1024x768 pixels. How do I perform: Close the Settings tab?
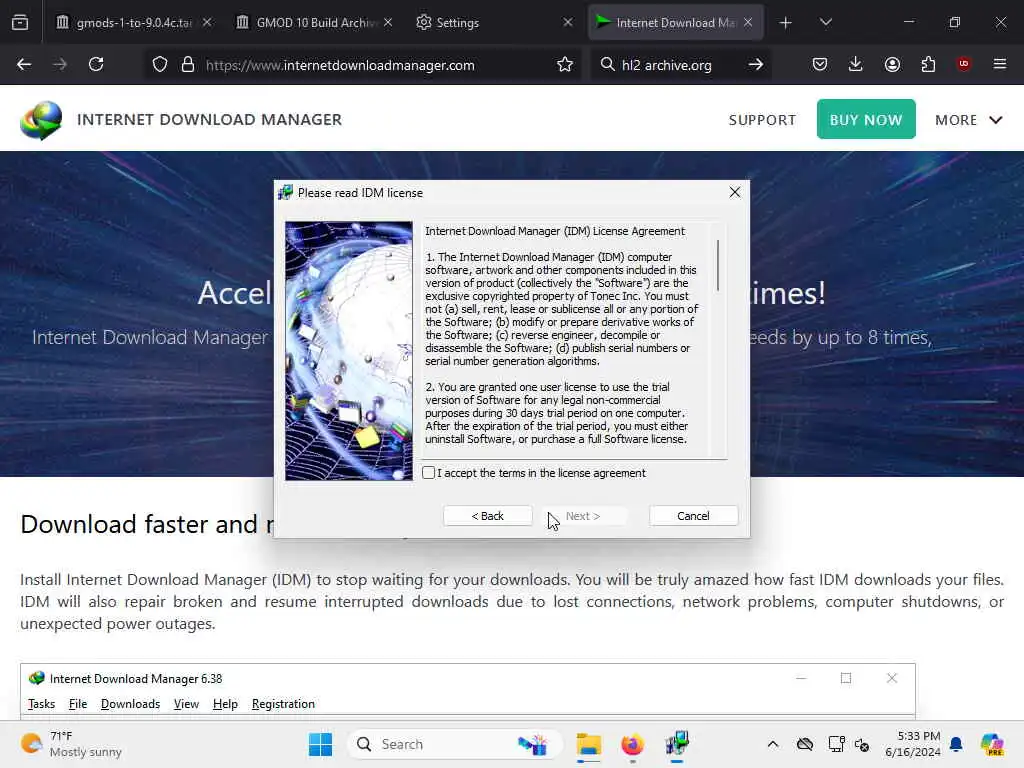(568, 22)
